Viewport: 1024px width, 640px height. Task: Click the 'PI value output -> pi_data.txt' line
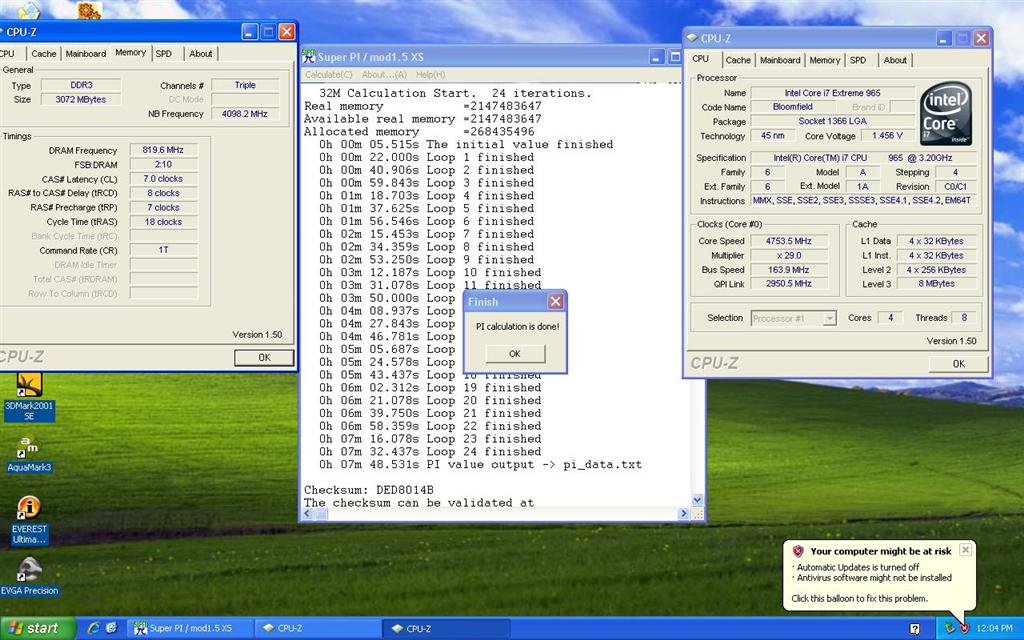coord(481,464)
